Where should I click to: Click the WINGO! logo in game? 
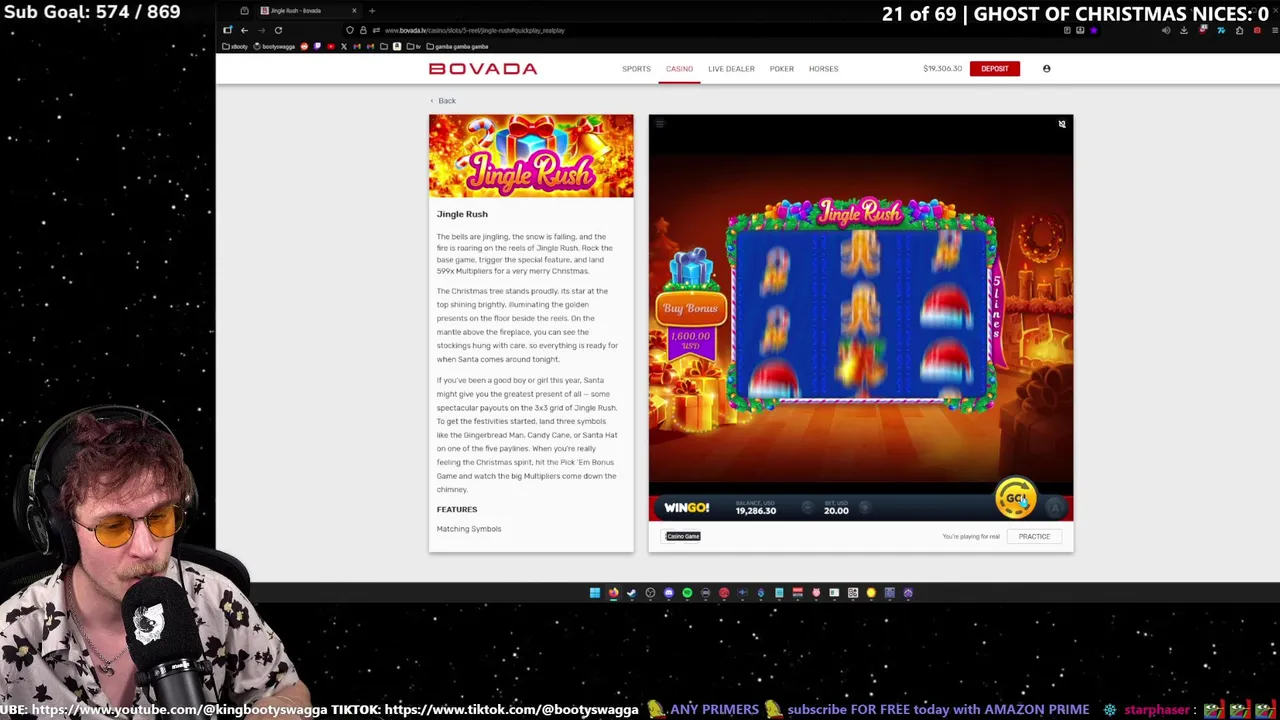pyautogui.click(x=686, y=508)
